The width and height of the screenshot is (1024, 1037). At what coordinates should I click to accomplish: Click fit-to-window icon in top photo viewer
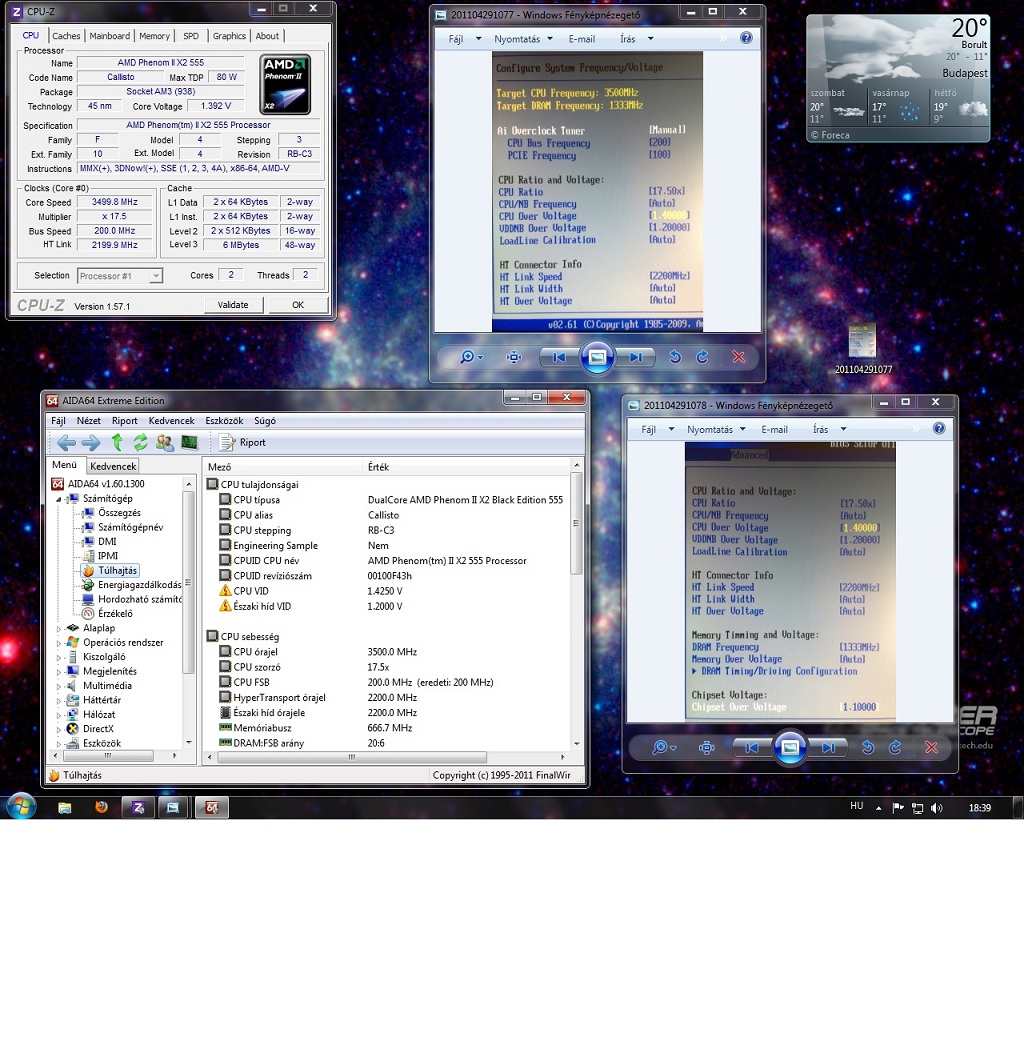point(514,357)
